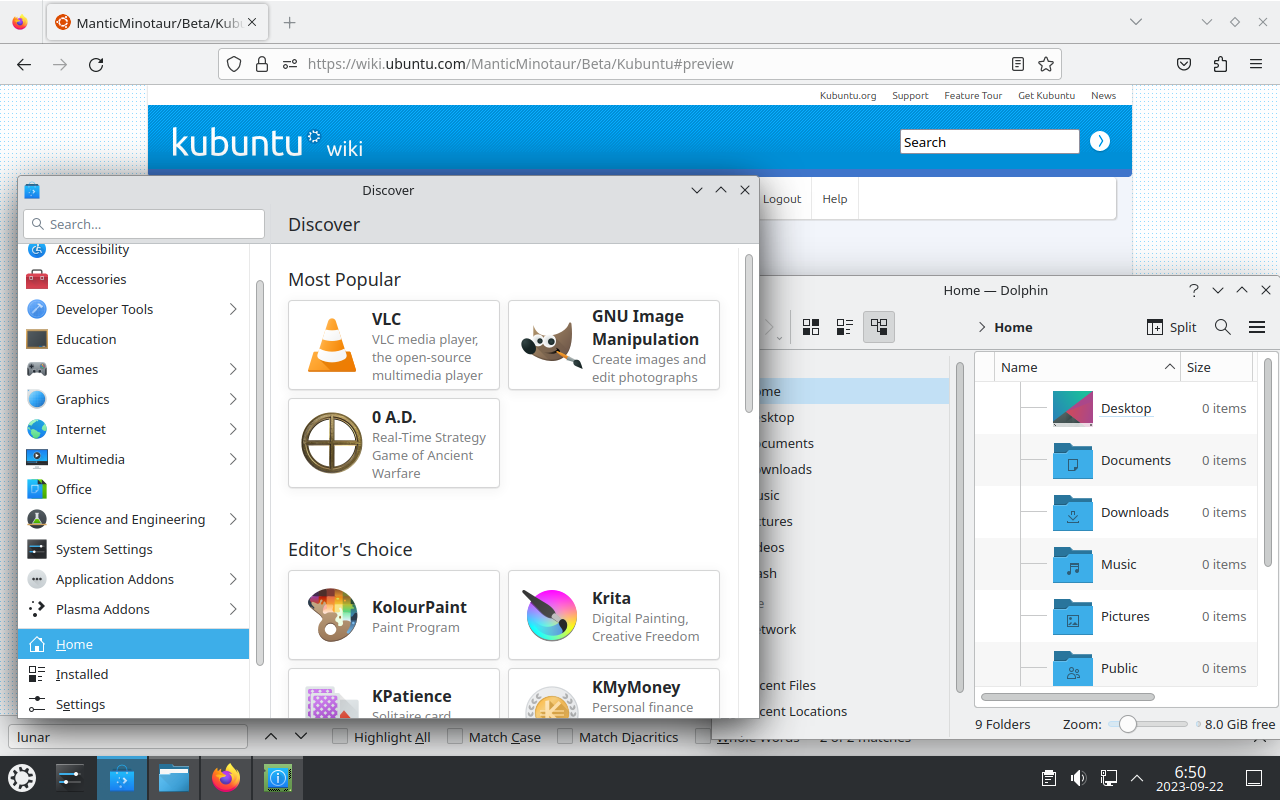Open search in Dolphin toolbar
The height and width of the screenshot is (800, 1280).
[x=1222, y=327]
